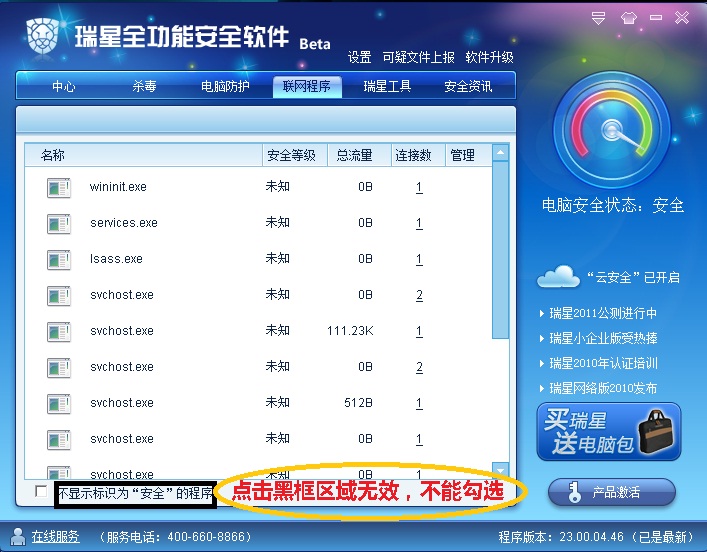Open the 安全资讯 tab
707x552 pixels.
[468, 86]
